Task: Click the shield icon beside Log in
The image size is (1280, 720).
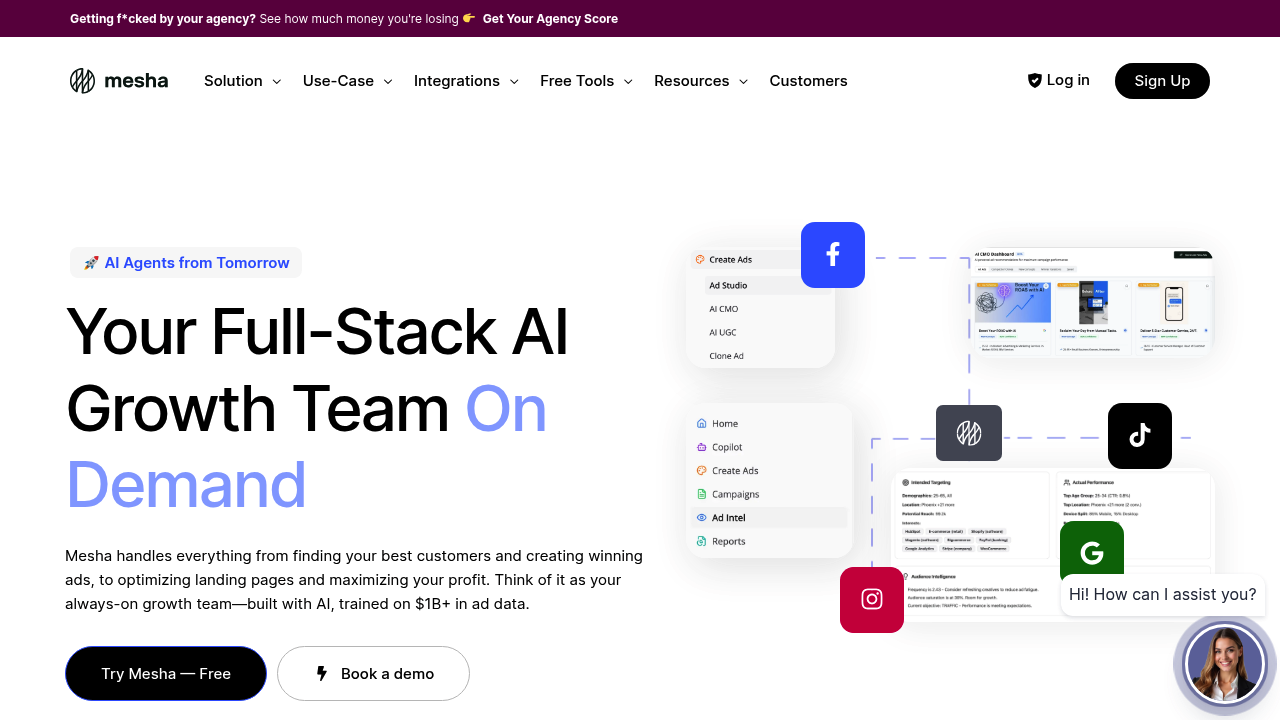Action: [1034, 81]
